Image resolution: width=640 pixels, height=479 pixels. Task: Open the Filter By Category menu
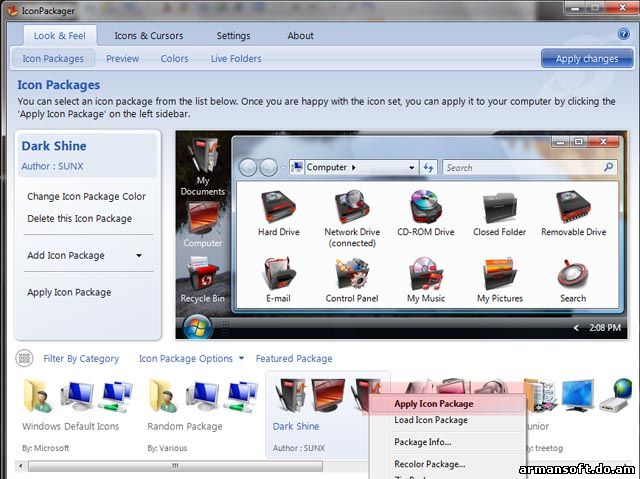[x=81, y=358]
